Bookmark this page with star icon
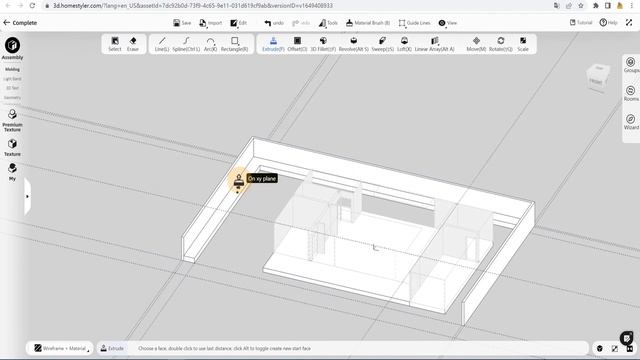This screenshot has height=360, width=640. click(580, 6)
